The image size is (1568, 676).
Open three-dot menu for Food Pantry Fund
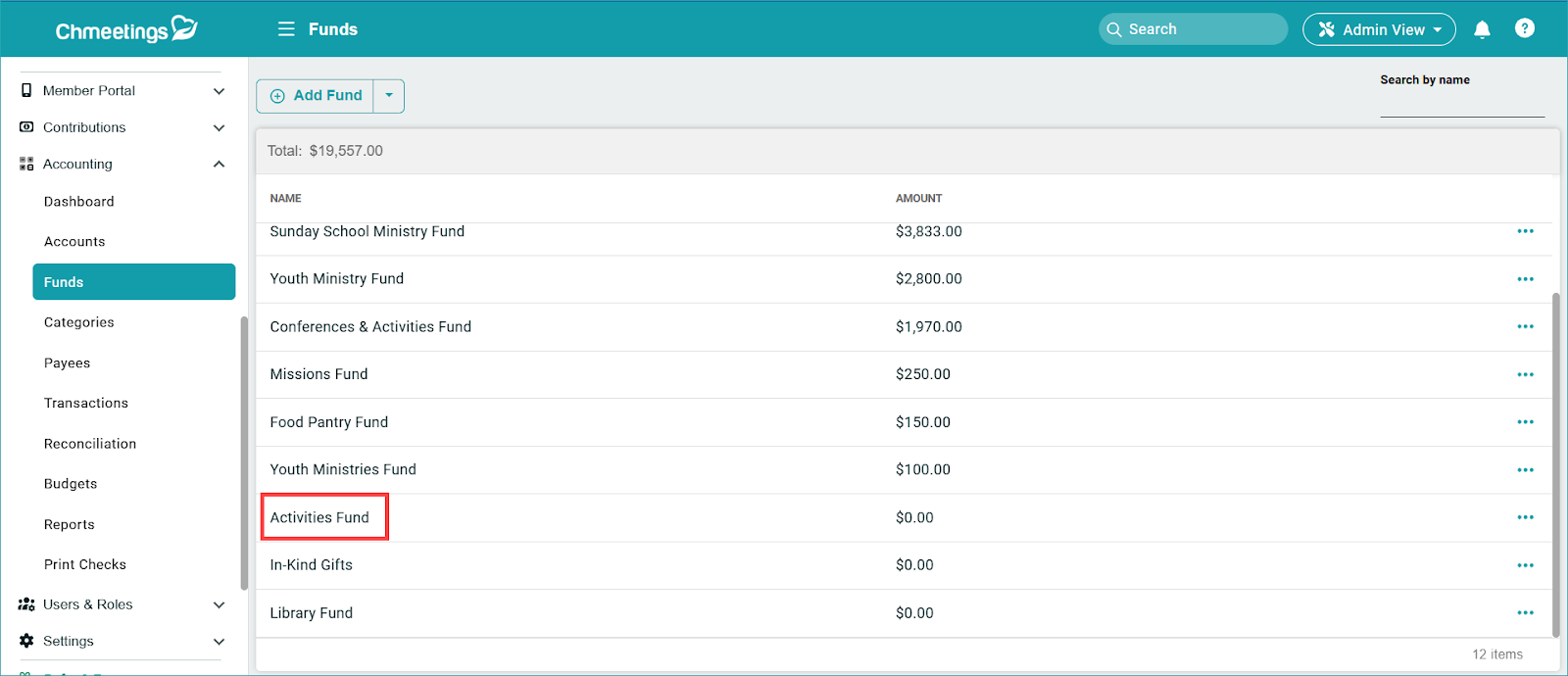1525,422
